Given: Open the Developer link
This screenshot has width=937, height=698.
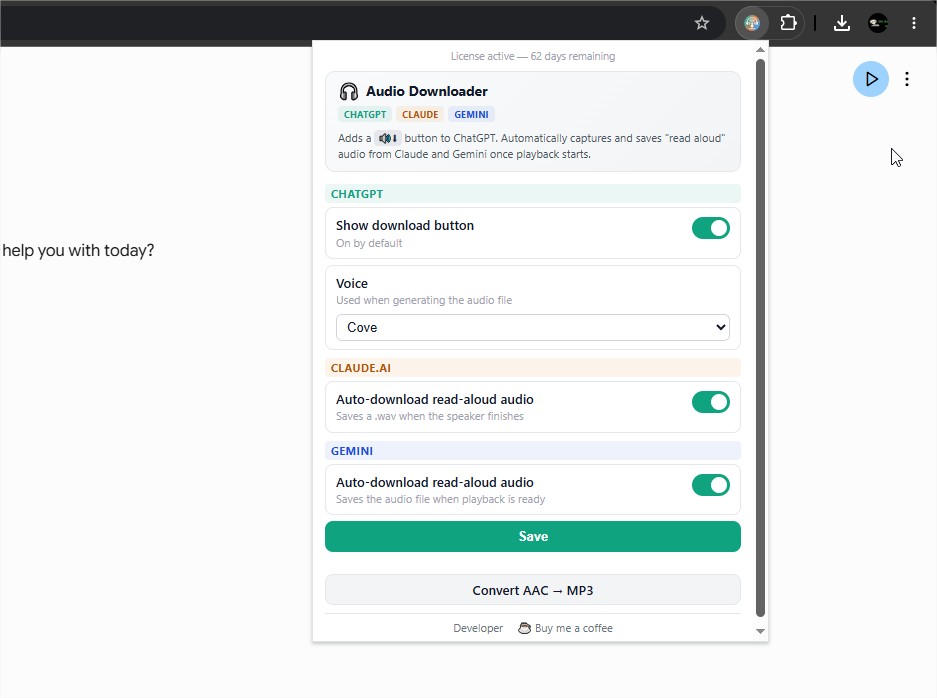Looking at the screenshot, I should (478, 628).
